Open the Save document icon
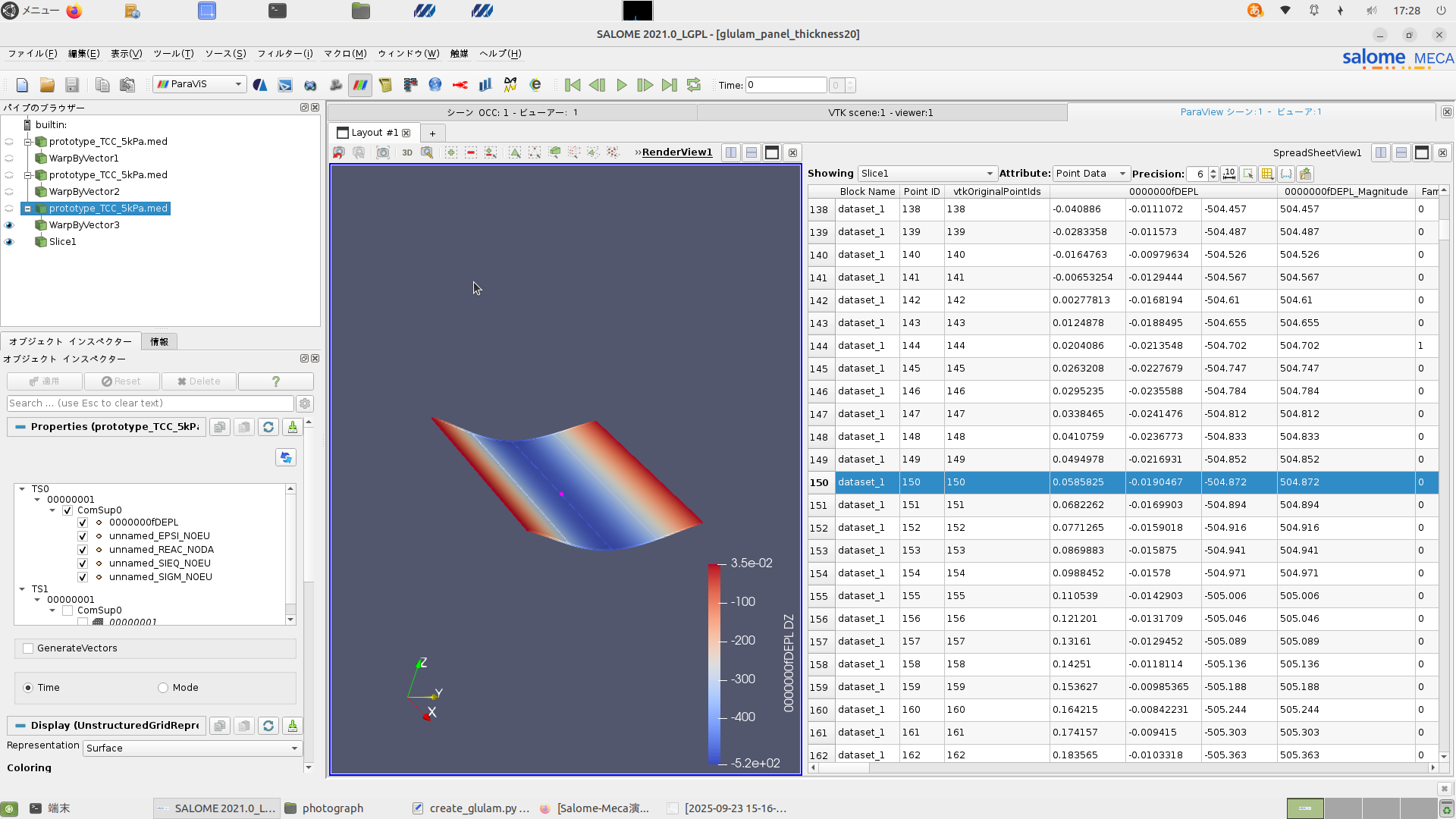The image size is (1456, 819). pos(72,85)
